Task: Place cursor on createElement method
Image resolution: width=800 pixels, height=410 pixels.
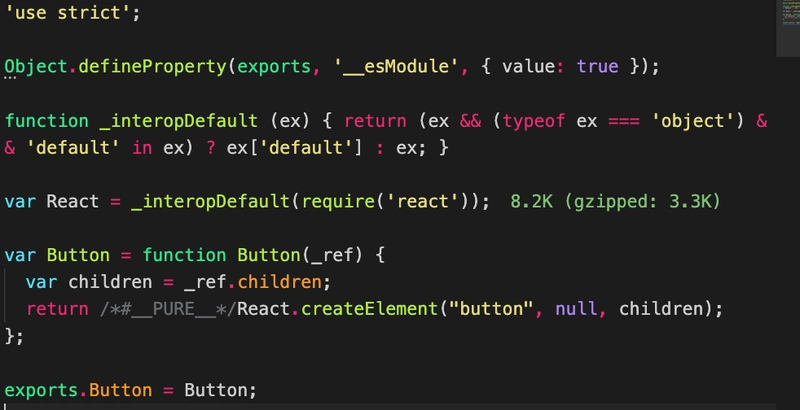Action: click(x=368, y=308)
